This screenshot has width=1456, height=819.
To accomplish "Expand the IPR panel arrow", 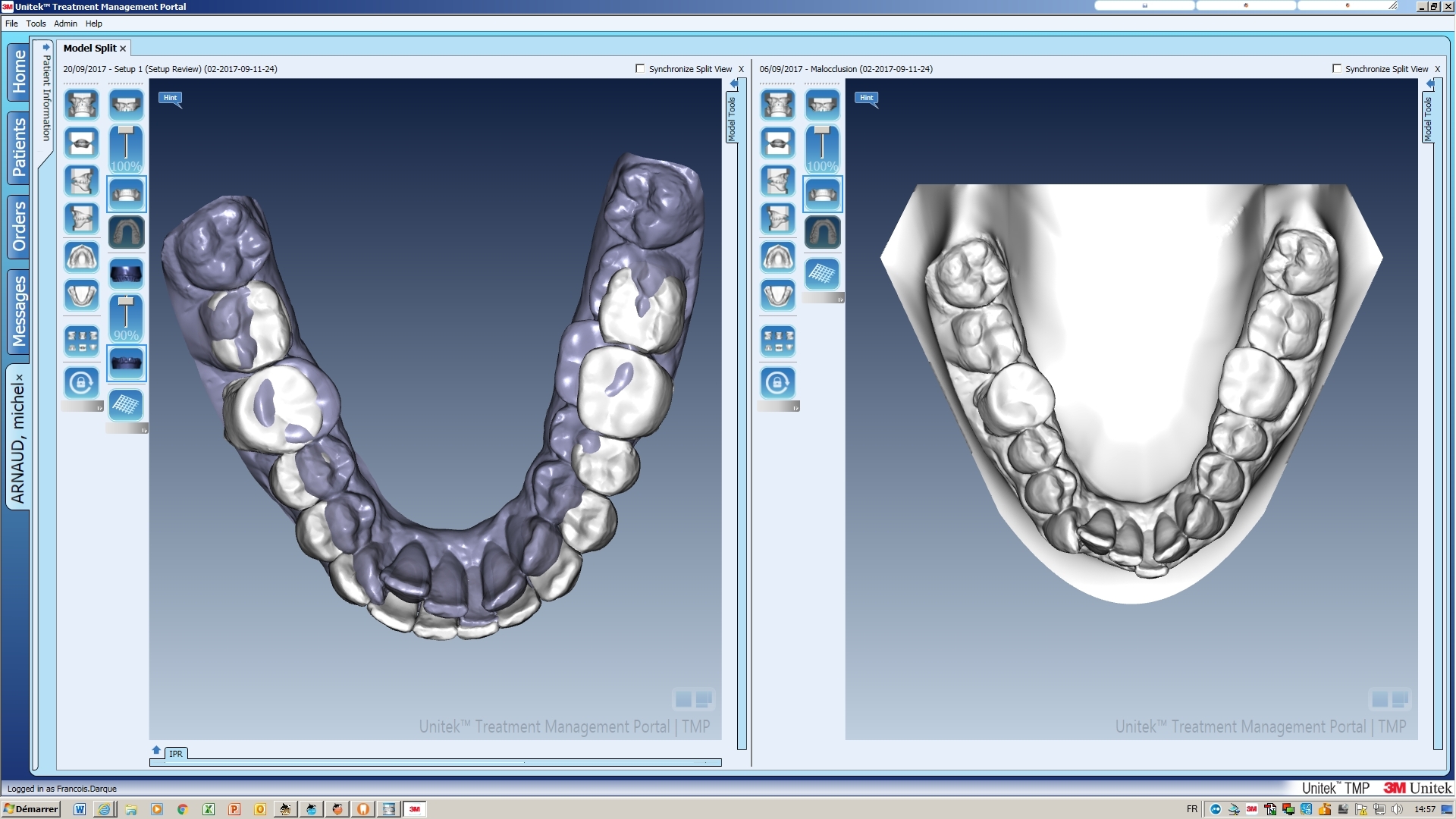I will [156, 750].
